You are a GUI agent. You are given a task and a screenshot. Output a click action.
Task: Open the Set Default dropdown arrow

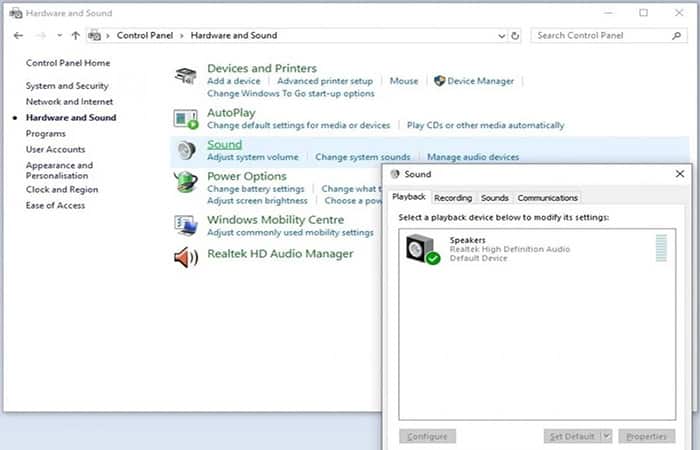point(606,436)
